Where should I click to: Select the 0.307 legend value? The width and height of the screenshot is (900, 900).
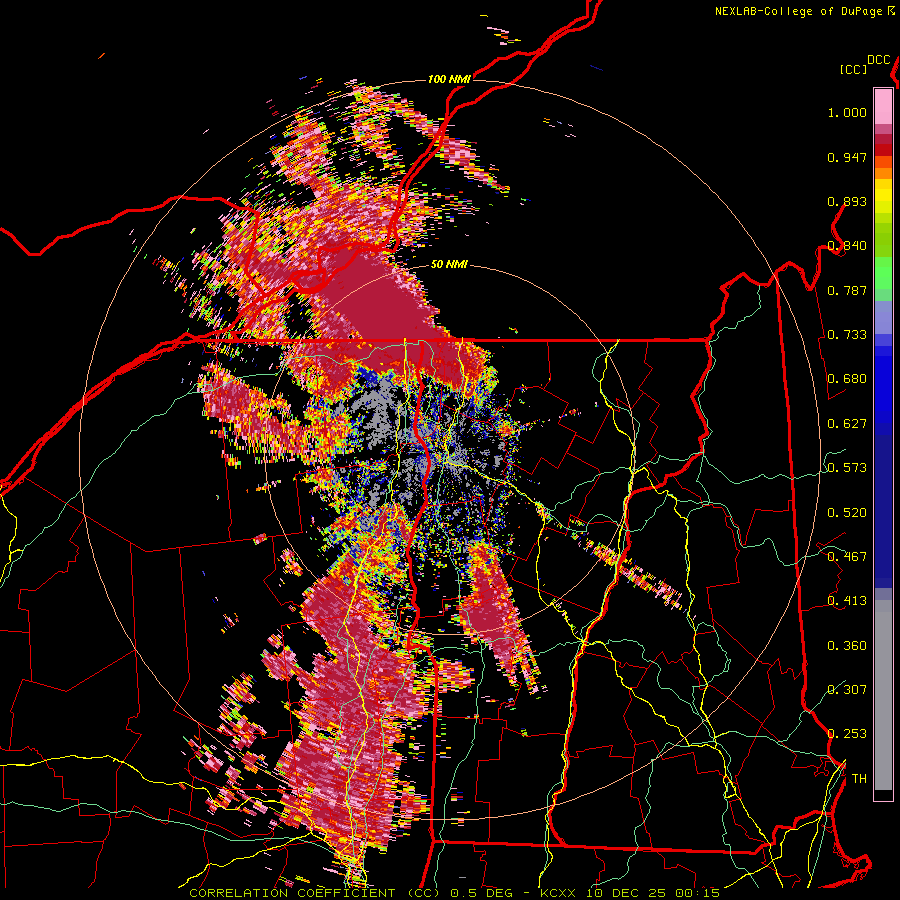coord(847,690)
